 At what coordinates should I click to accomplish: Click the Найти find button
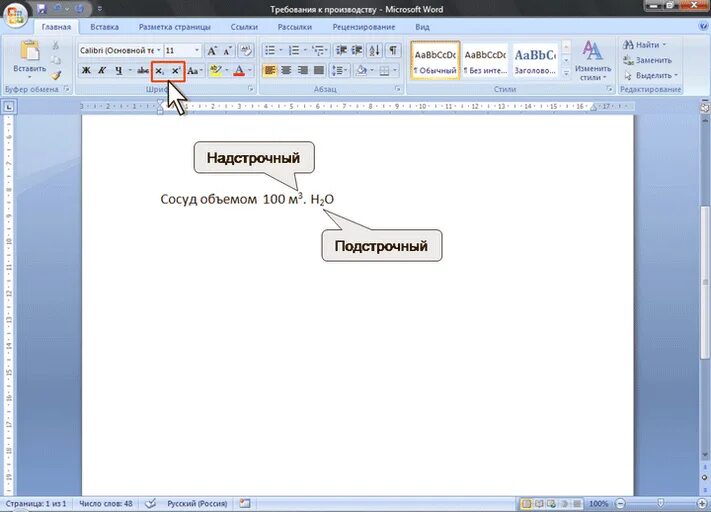645,45
